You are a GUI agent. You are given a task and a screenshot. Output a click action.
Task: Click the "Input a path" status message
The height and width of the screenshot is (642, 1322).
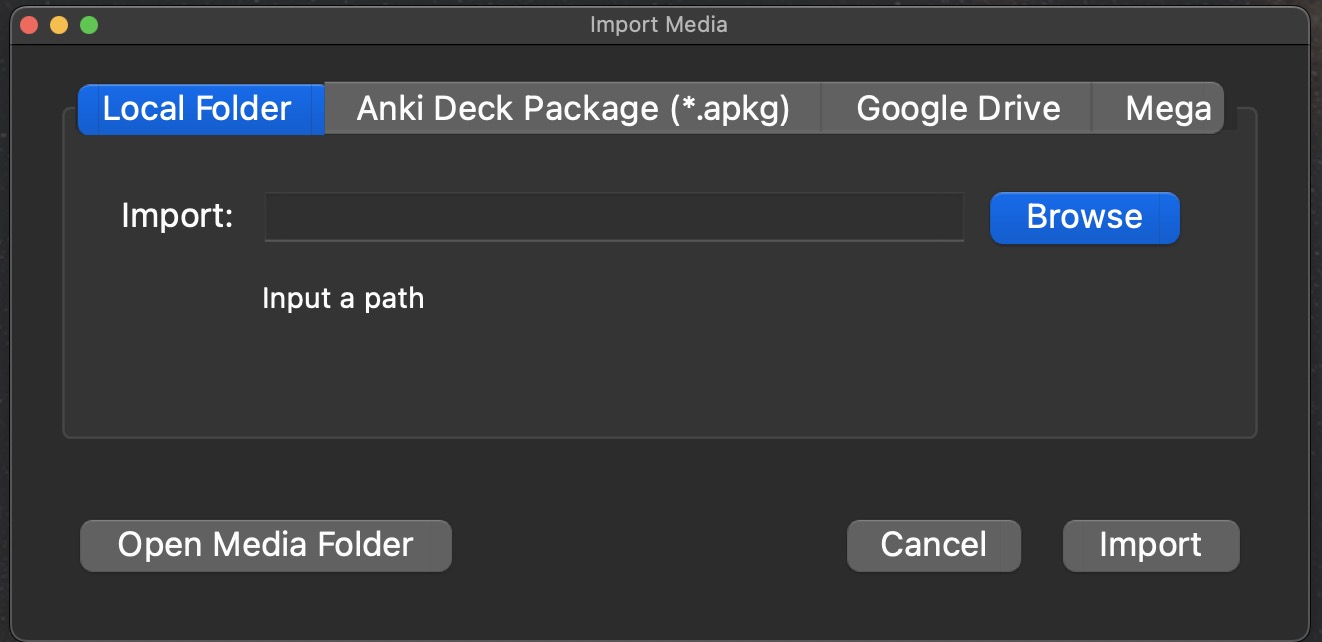point(343,298)
